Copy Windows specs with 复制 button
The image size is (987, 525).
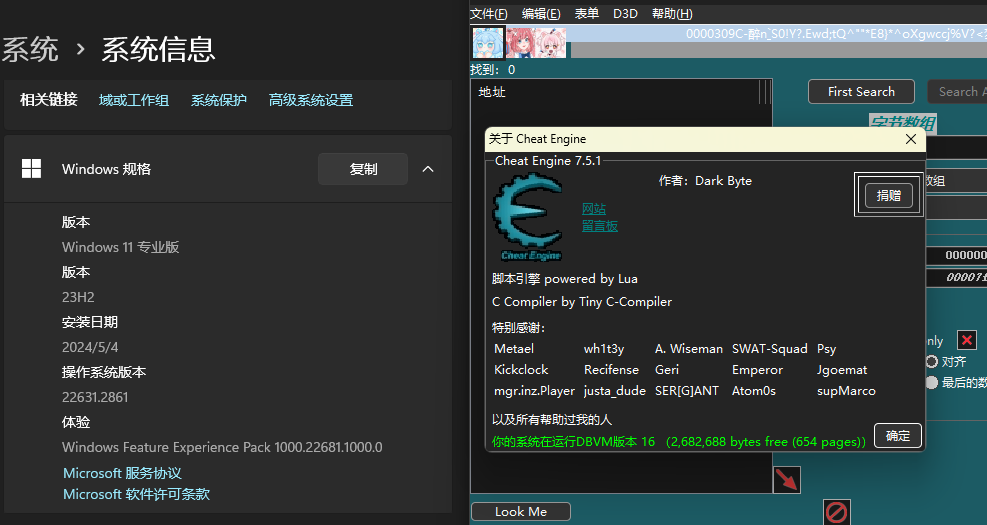[363, 169]
